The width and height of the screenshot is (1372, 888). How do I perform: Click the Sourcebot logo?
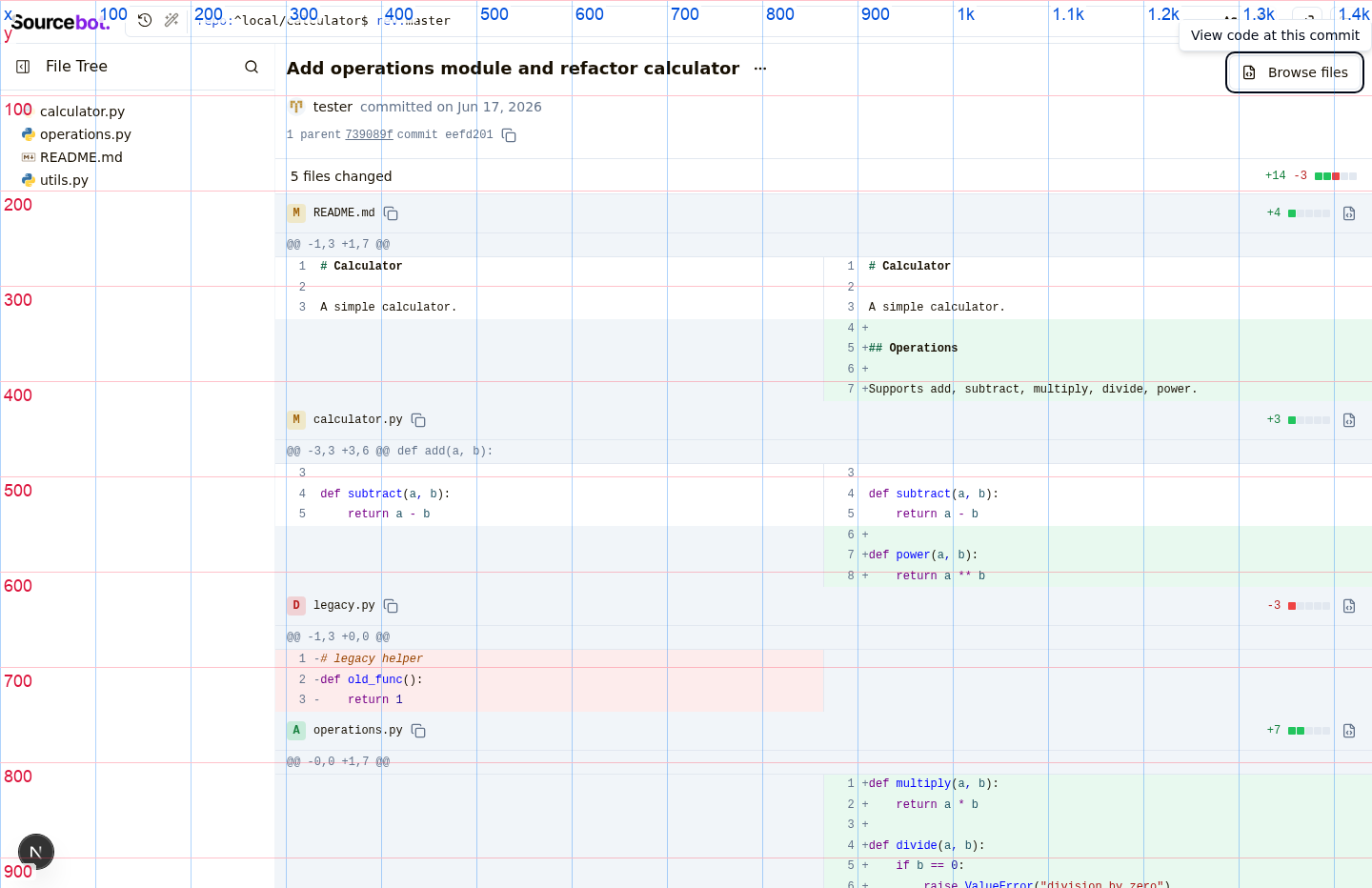pyautogui.click(x=60, y=21)
